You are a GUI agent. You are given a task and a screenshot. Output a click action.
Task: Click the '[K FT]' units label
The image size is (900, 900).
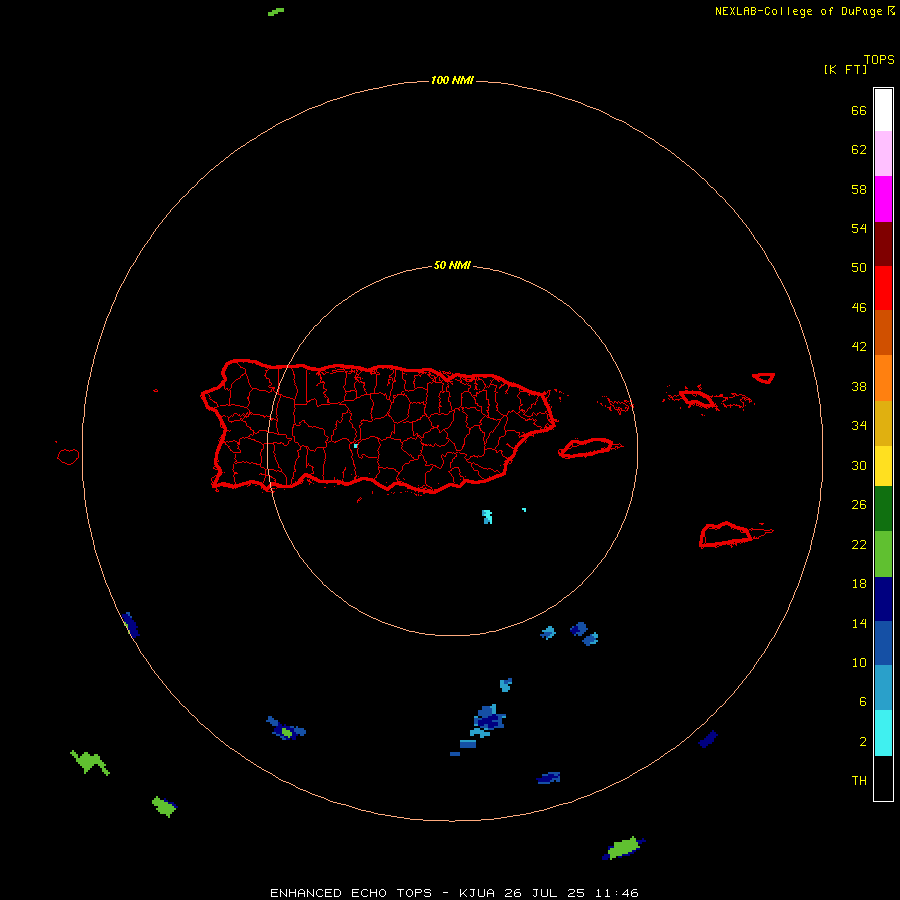(845, 69)
